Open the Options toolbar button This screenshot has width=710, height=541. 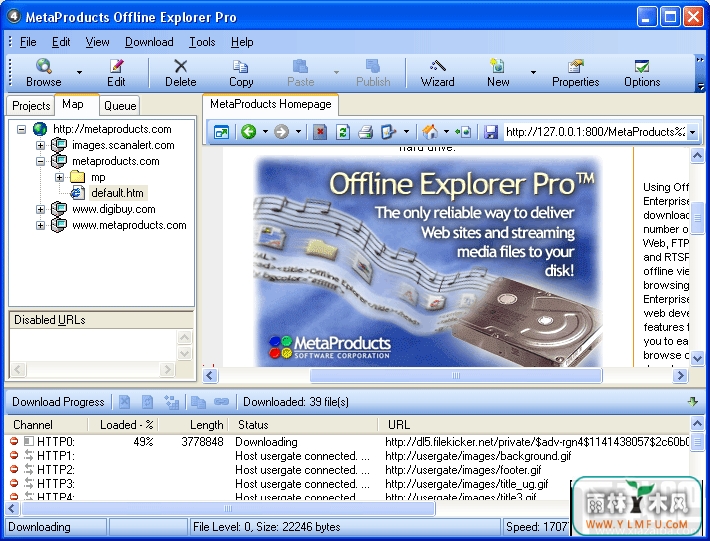(642, 73)
